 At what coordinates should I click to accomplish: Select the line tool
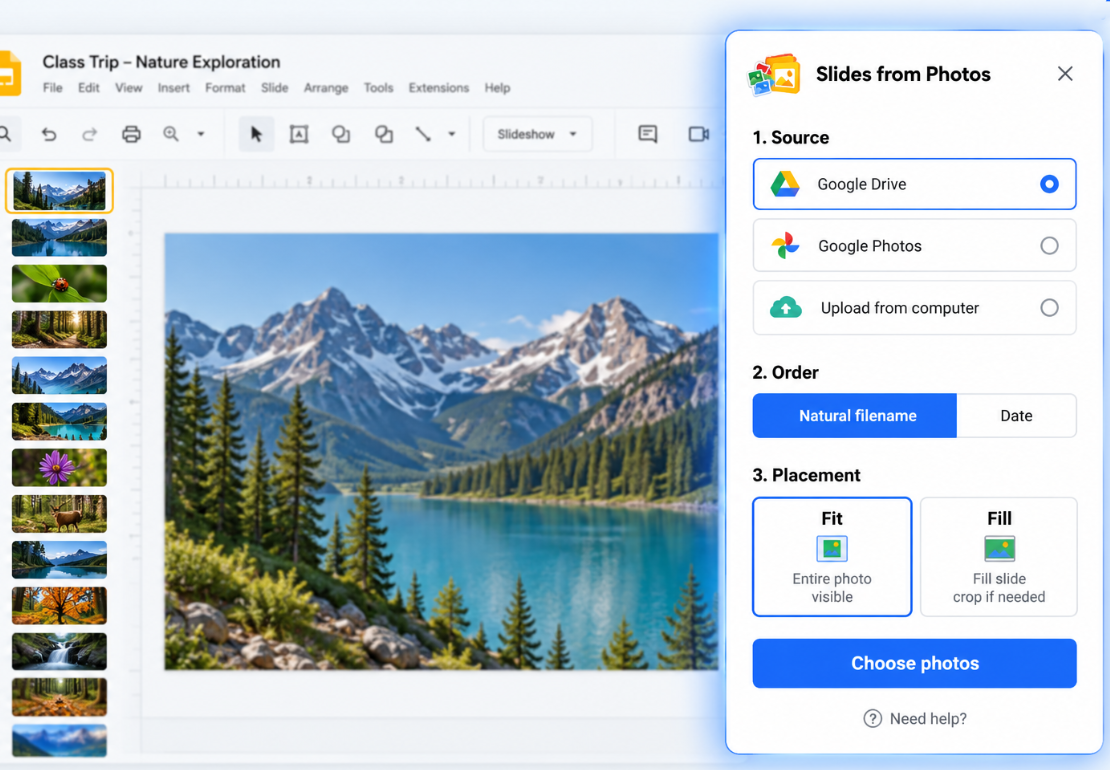[423, 134]
